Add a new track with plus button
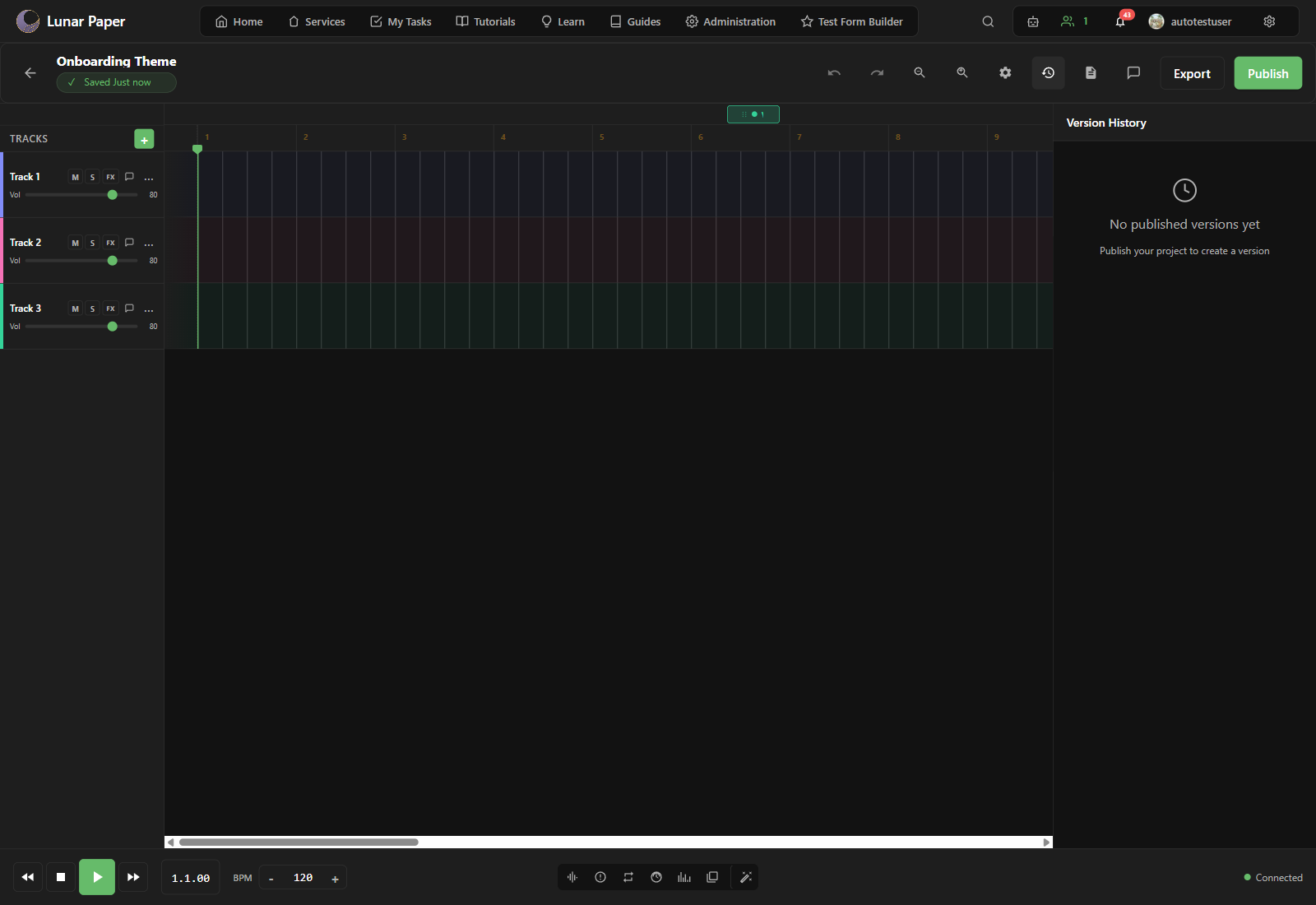Viewport: 1316px width, 905px height. tap(144, 139)
